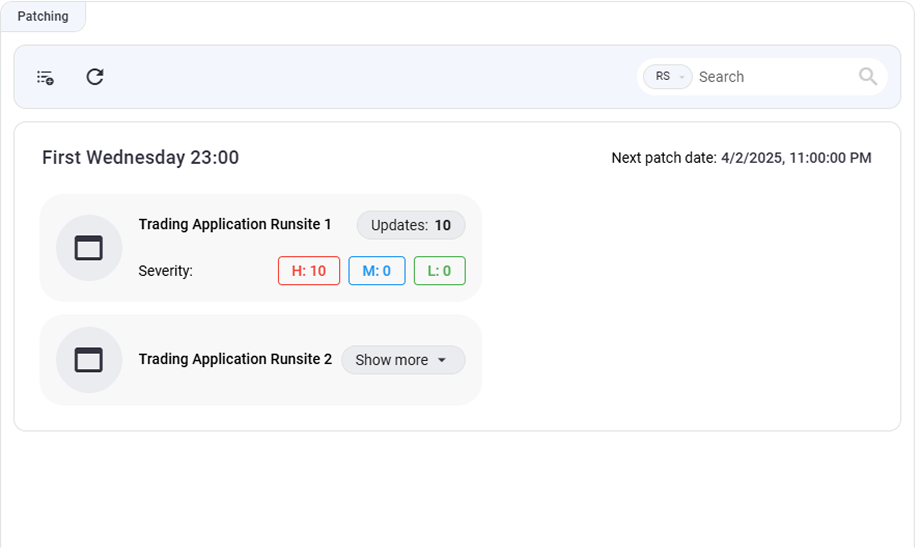Click the magnifier search icon
Screen dimensions: 915x548
click(x=868, y=76)
